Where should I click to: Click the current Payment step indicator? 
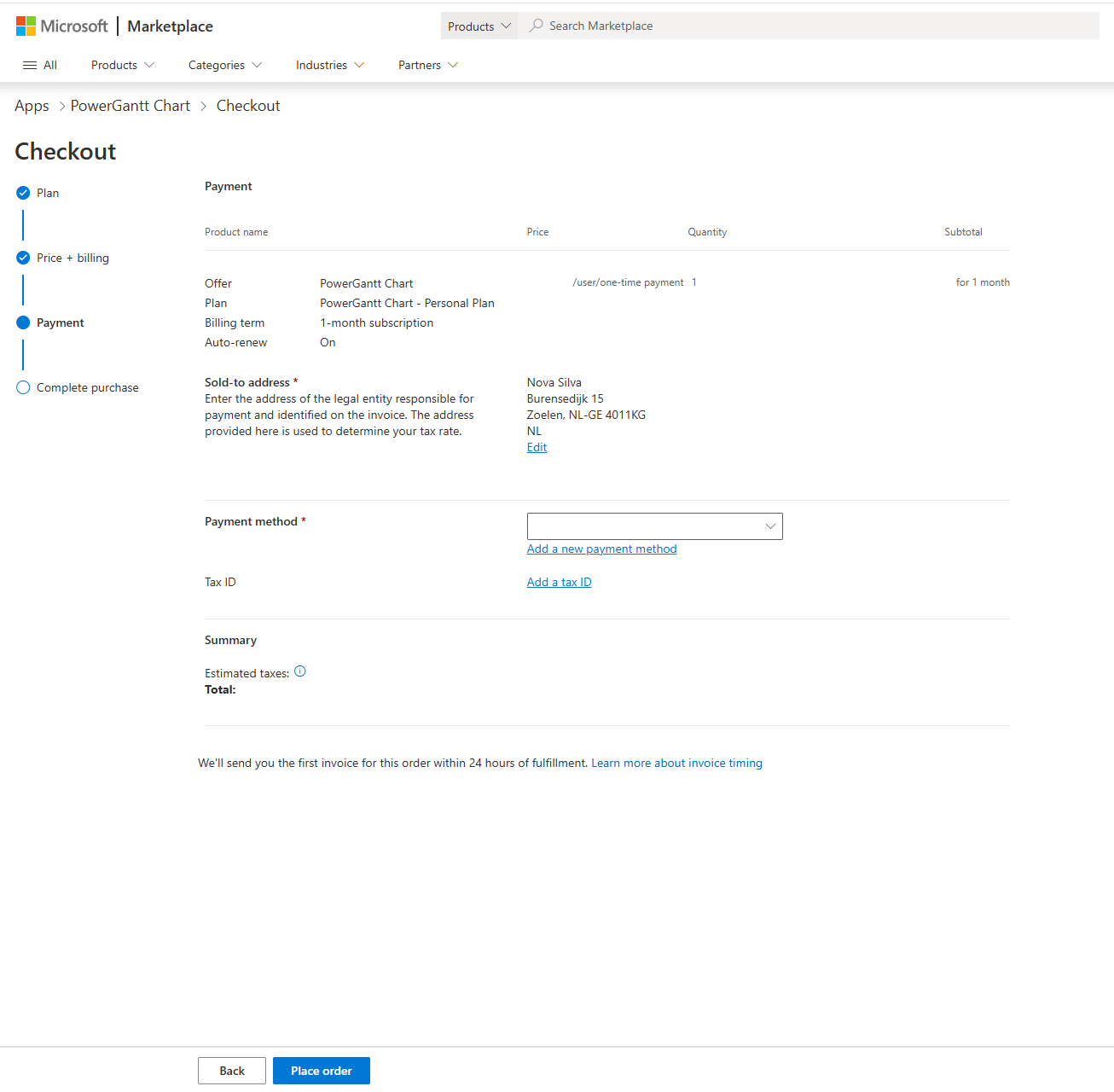coord(23,322)
